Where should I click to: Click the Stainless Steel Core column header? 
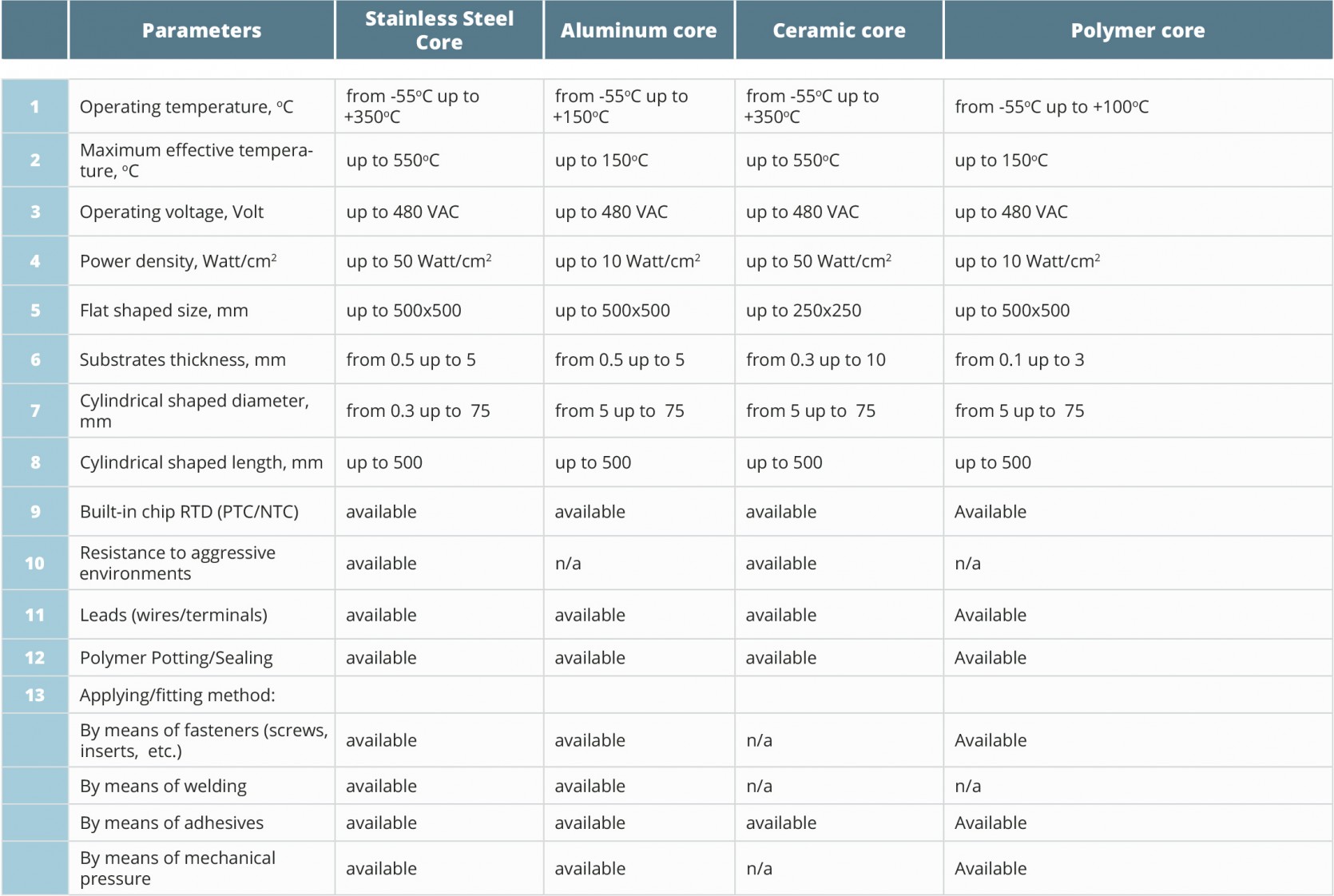[x=439, y=30]
